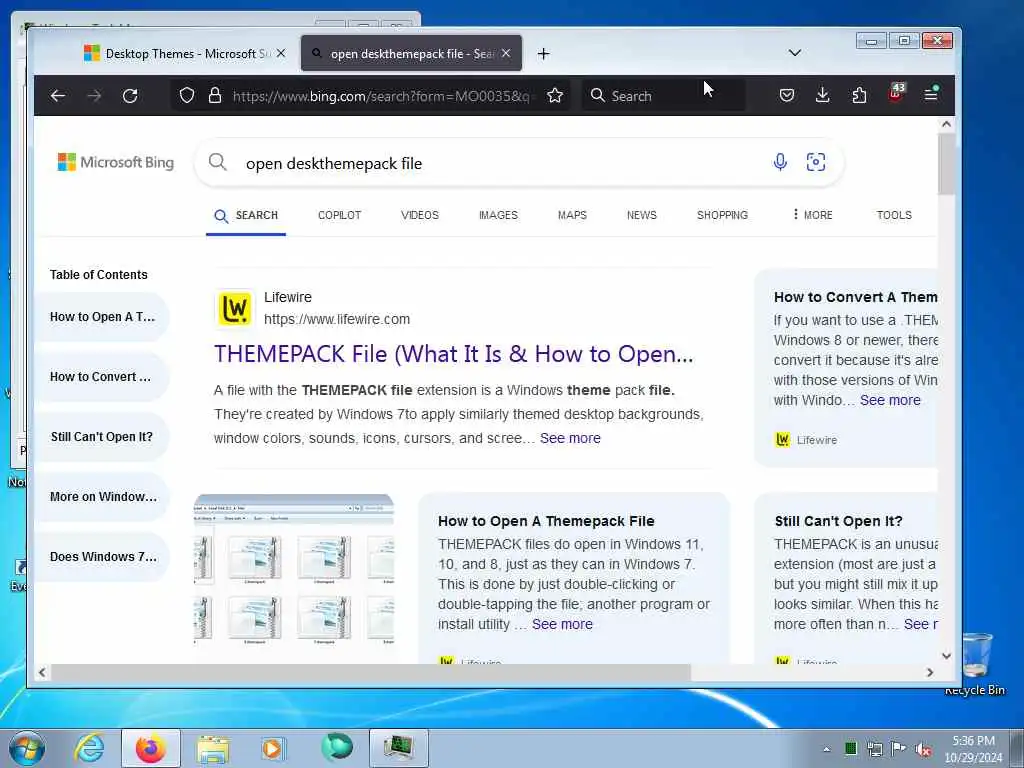Reload the current Bing page
Screen dimensions: 1024x768
coord(130,96)
